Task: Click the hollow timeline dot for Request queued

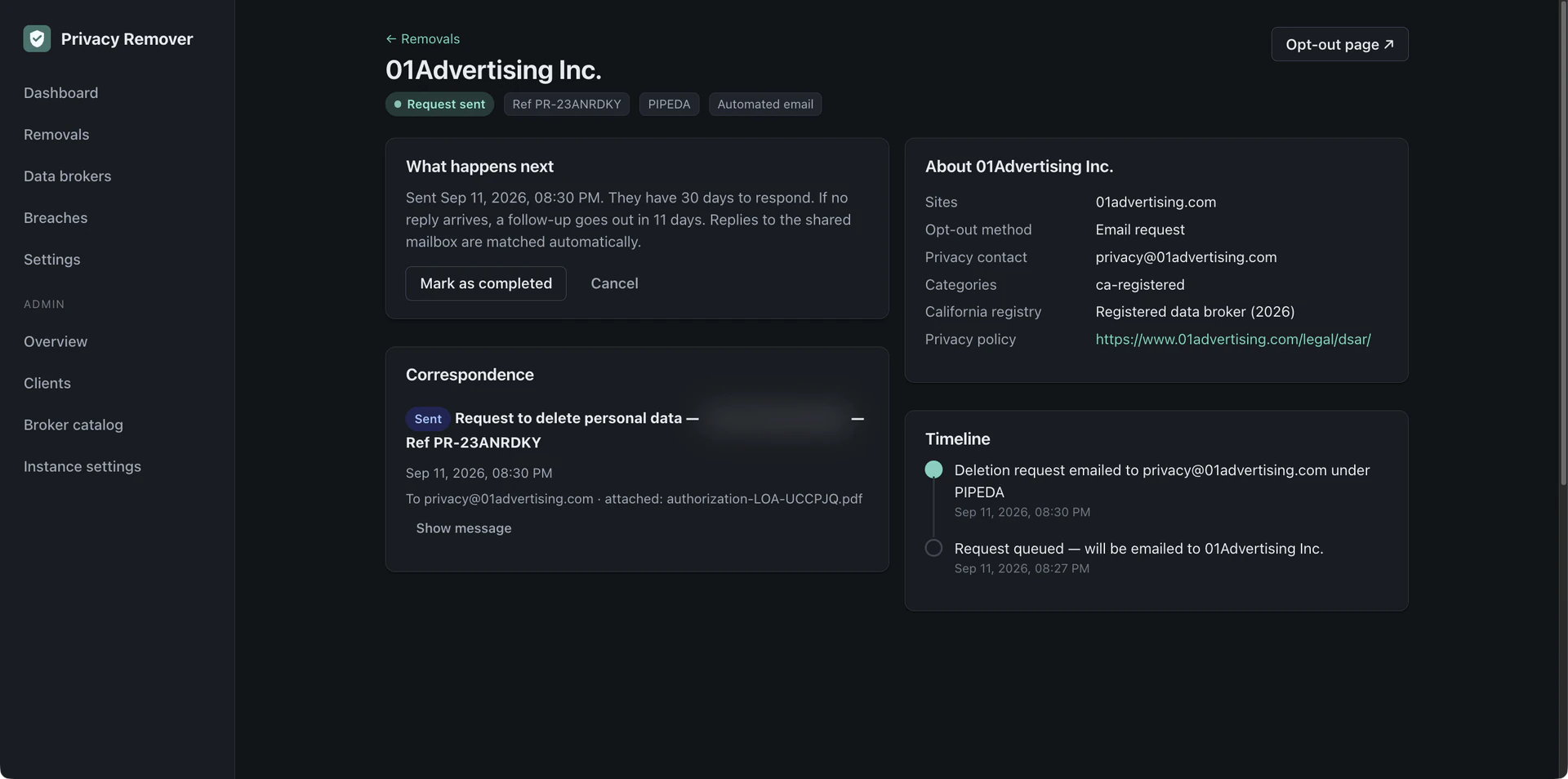Action: (x=933, y=548)
